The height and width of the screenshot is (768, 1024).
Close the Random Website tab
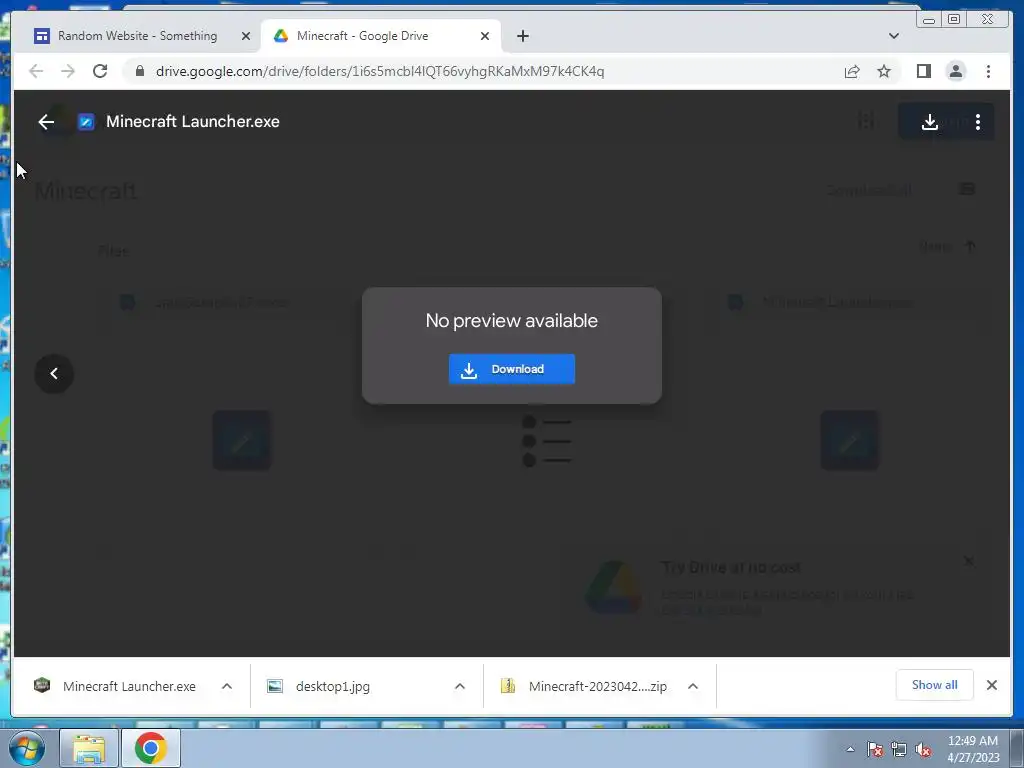(x=246, y=37)
